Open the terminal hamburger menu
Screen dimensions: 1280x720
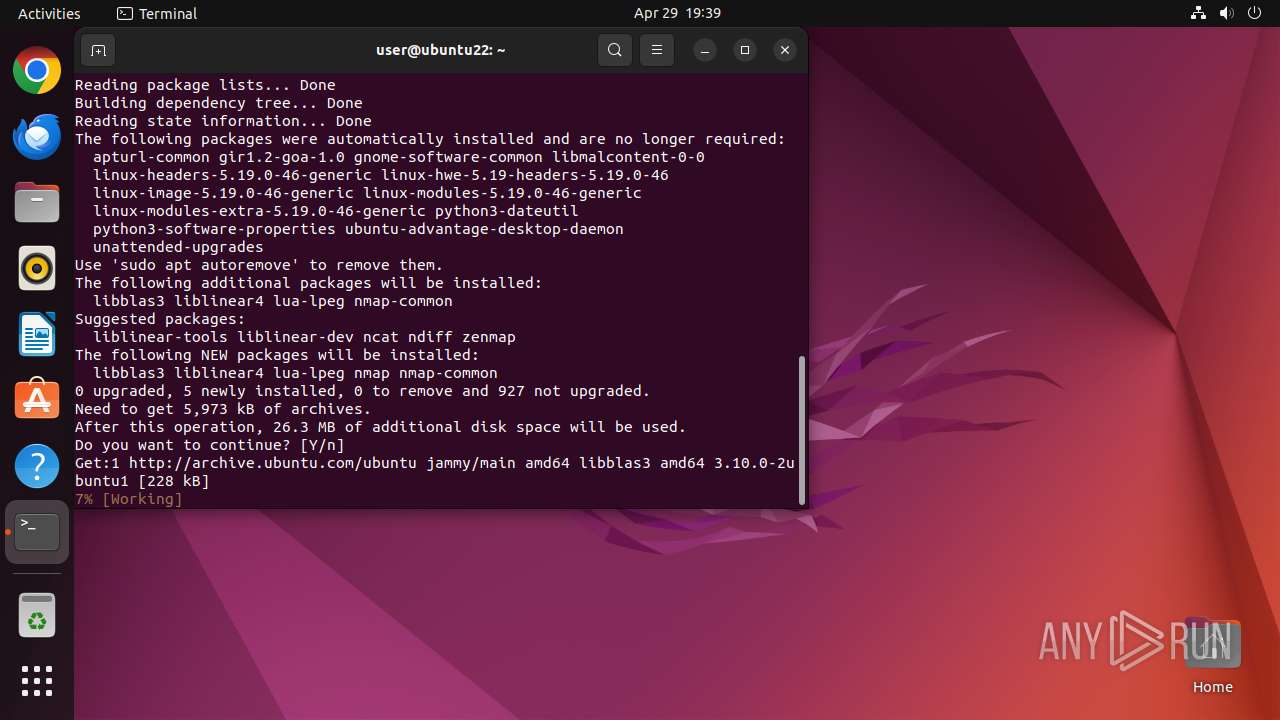click(x=657, y=50)
